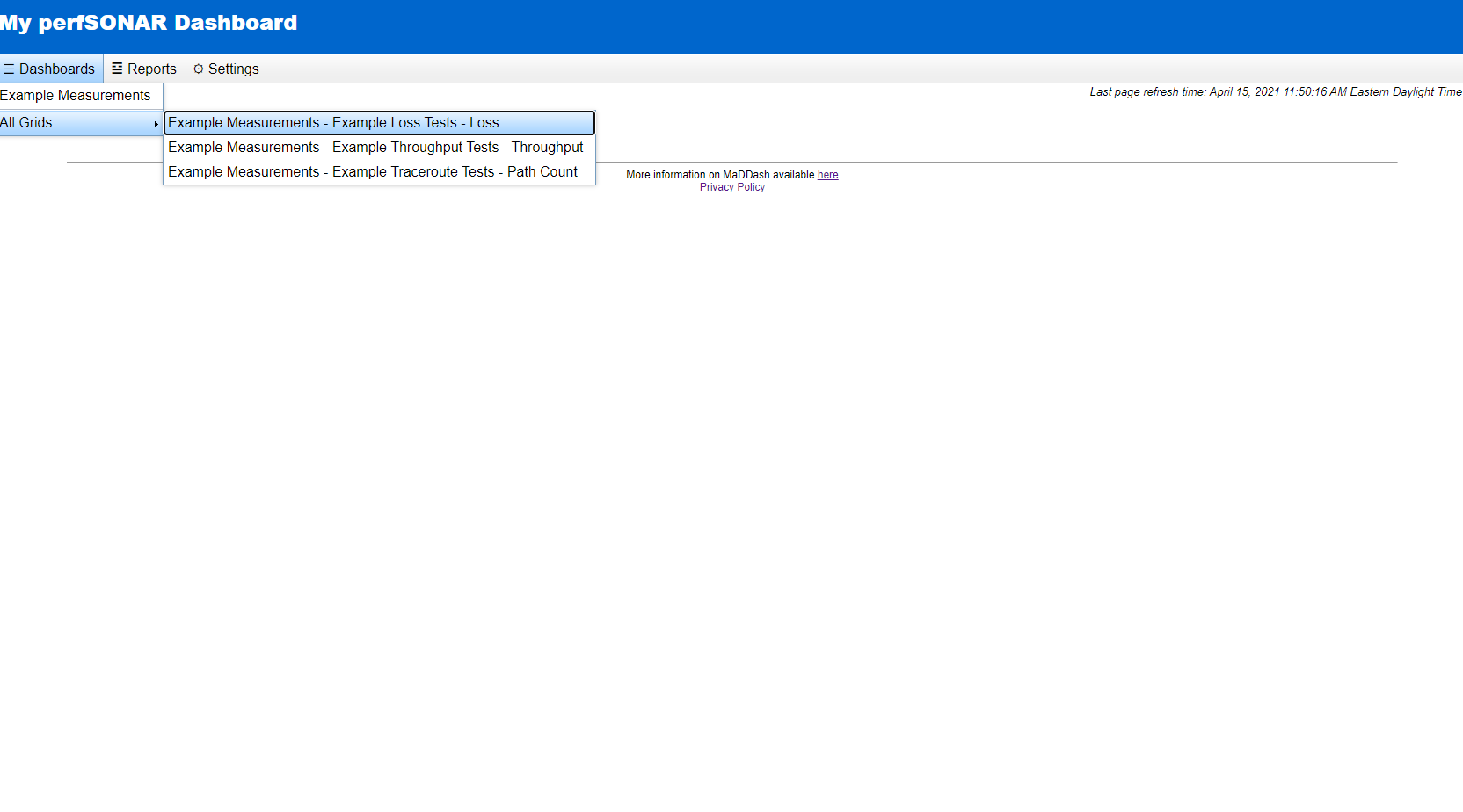The image size is (1463, 812).
Task: Open the Reports menu
Action: (144, 69)
